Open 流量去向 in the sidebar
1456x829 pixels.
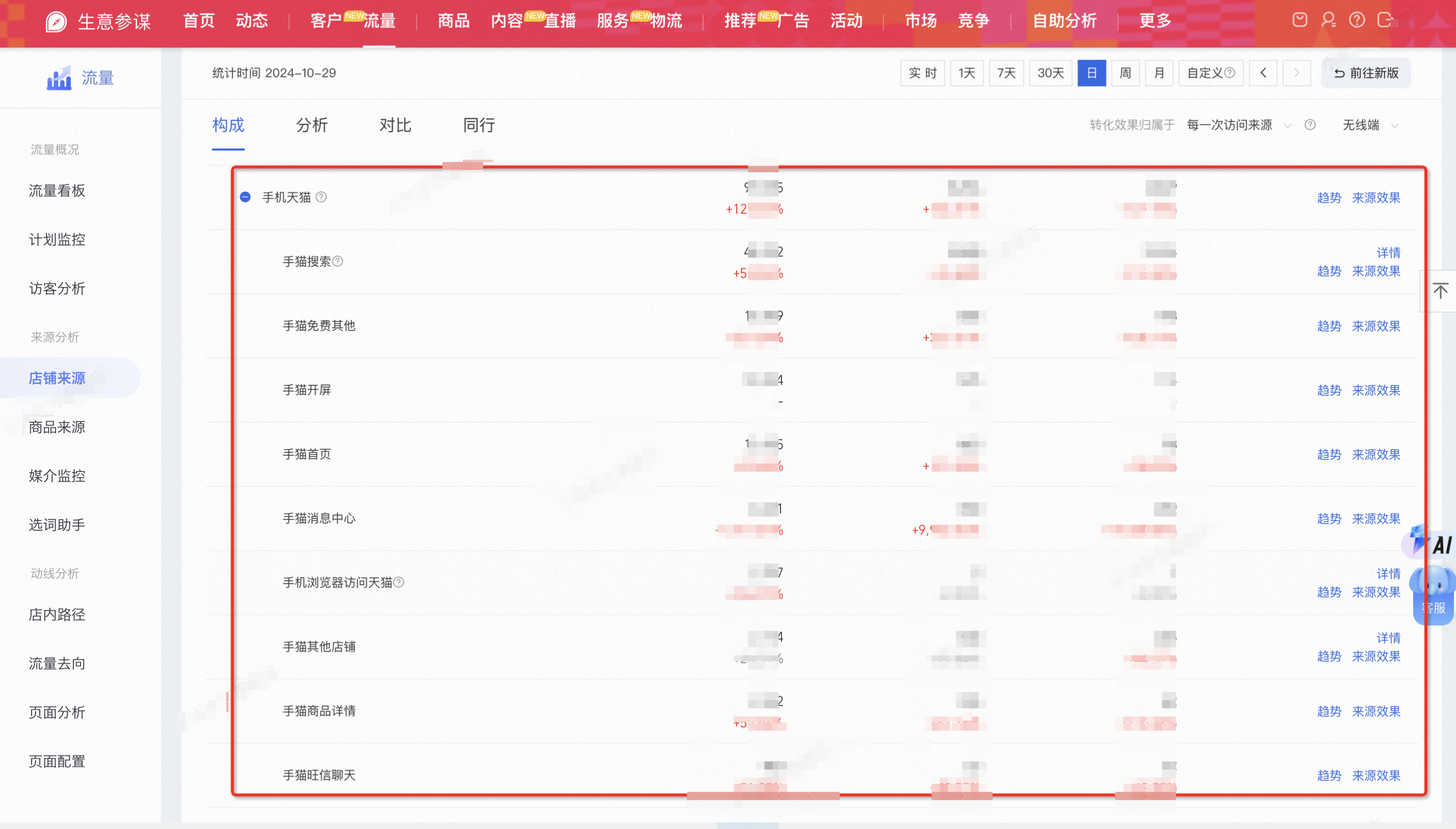(57, 664)
